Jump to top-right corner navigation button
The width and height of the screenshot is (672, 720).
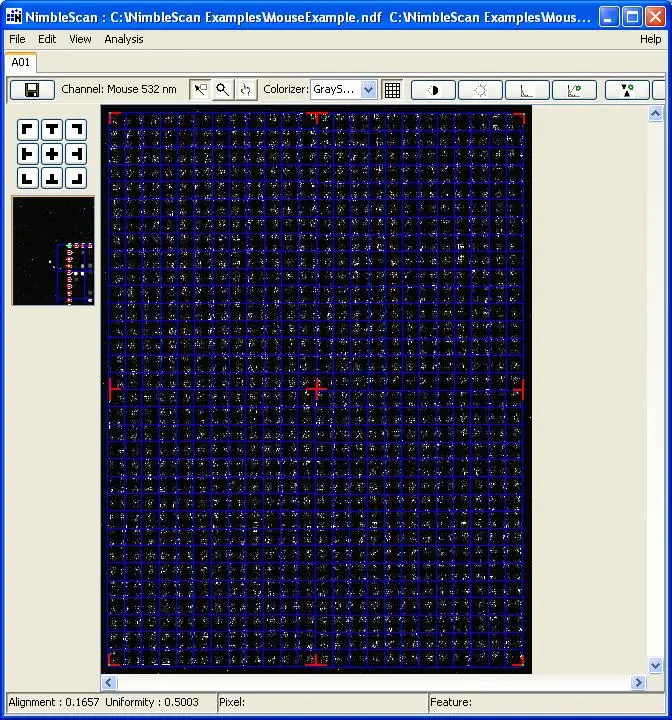tap(76, 130)
